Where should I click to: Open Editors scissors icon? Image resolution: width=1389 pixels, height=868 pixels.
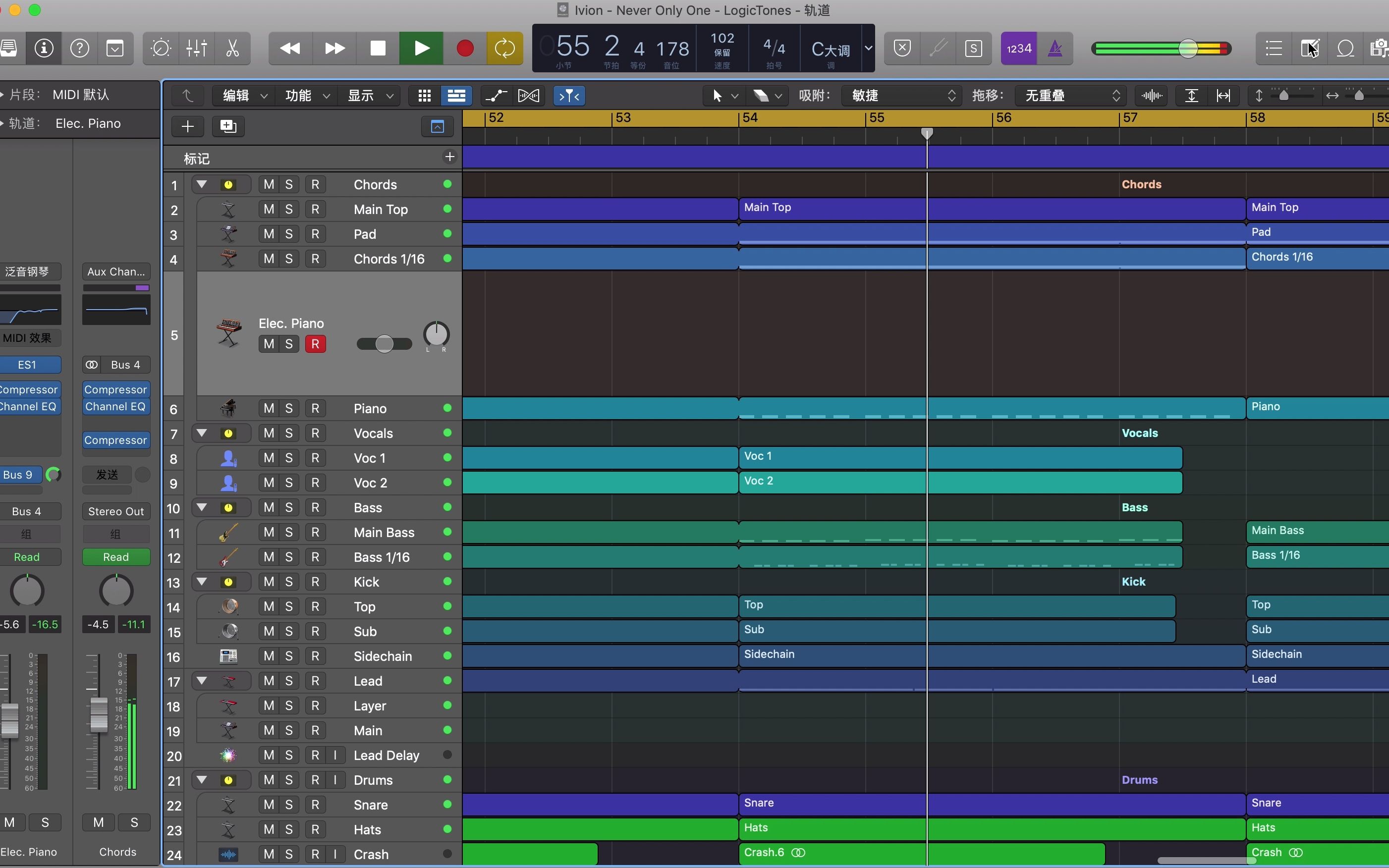[232, 48]
